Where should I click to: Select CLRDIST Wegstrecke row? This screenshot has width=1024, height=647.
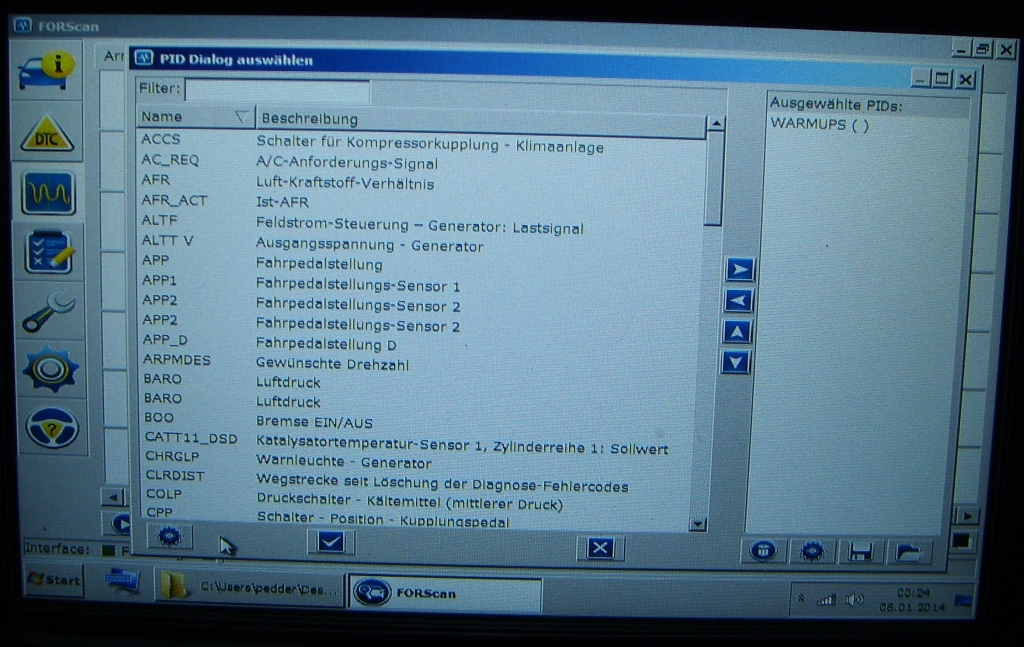[x=421, y=480]
